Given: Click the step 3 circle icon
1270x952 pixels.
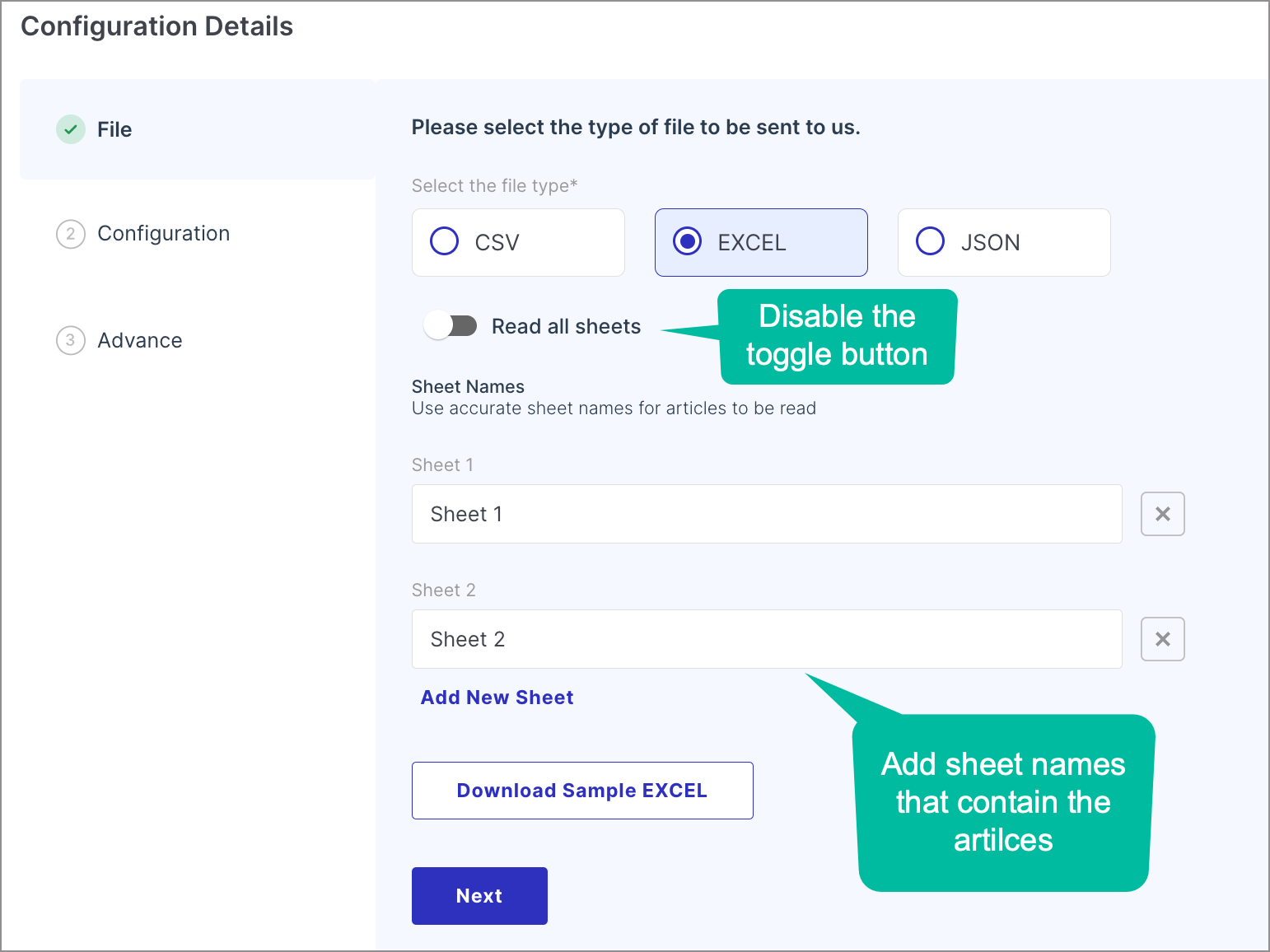Looking at the screenshot, I should (71, 340).
